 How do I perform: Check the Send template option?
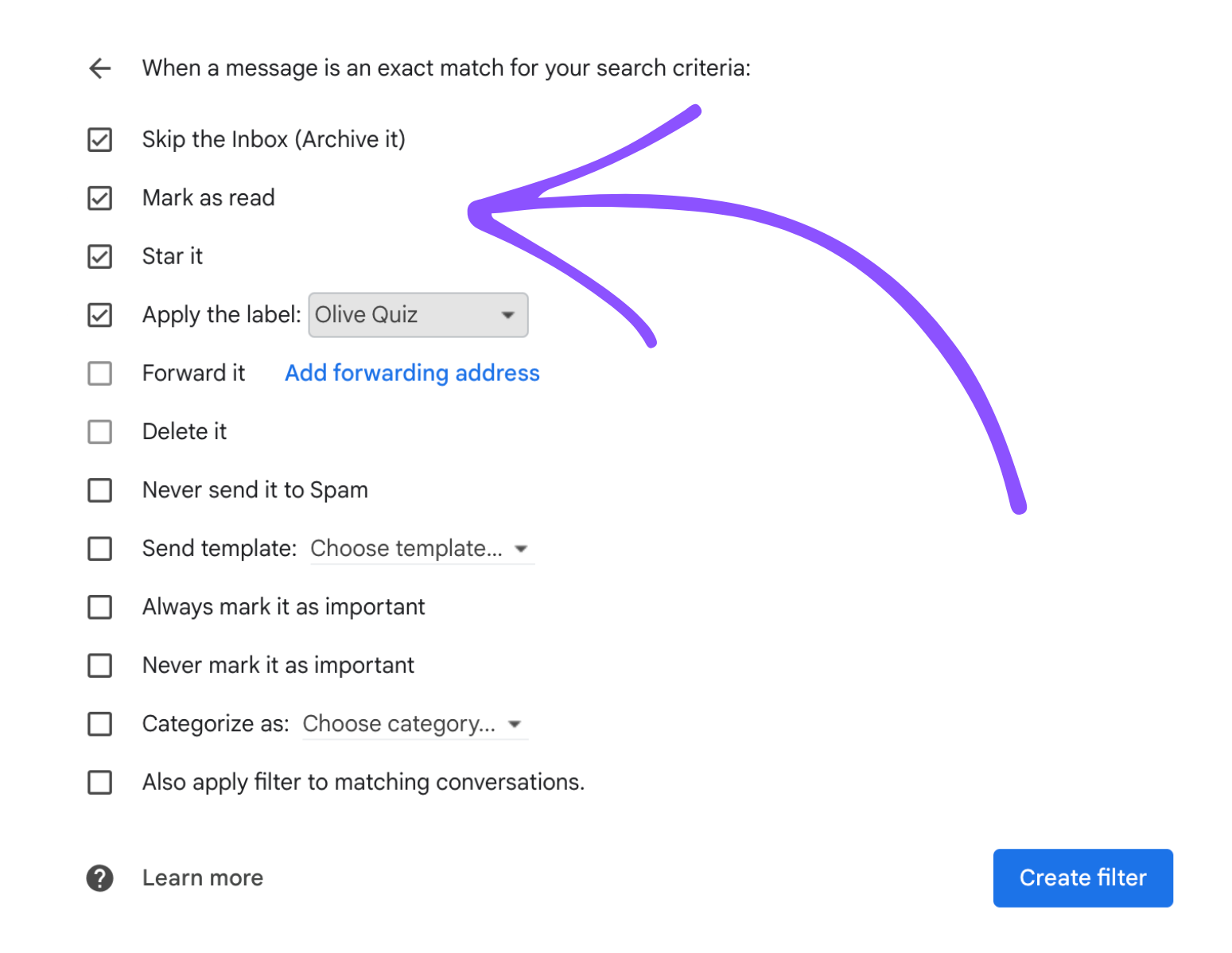[99, 548]
